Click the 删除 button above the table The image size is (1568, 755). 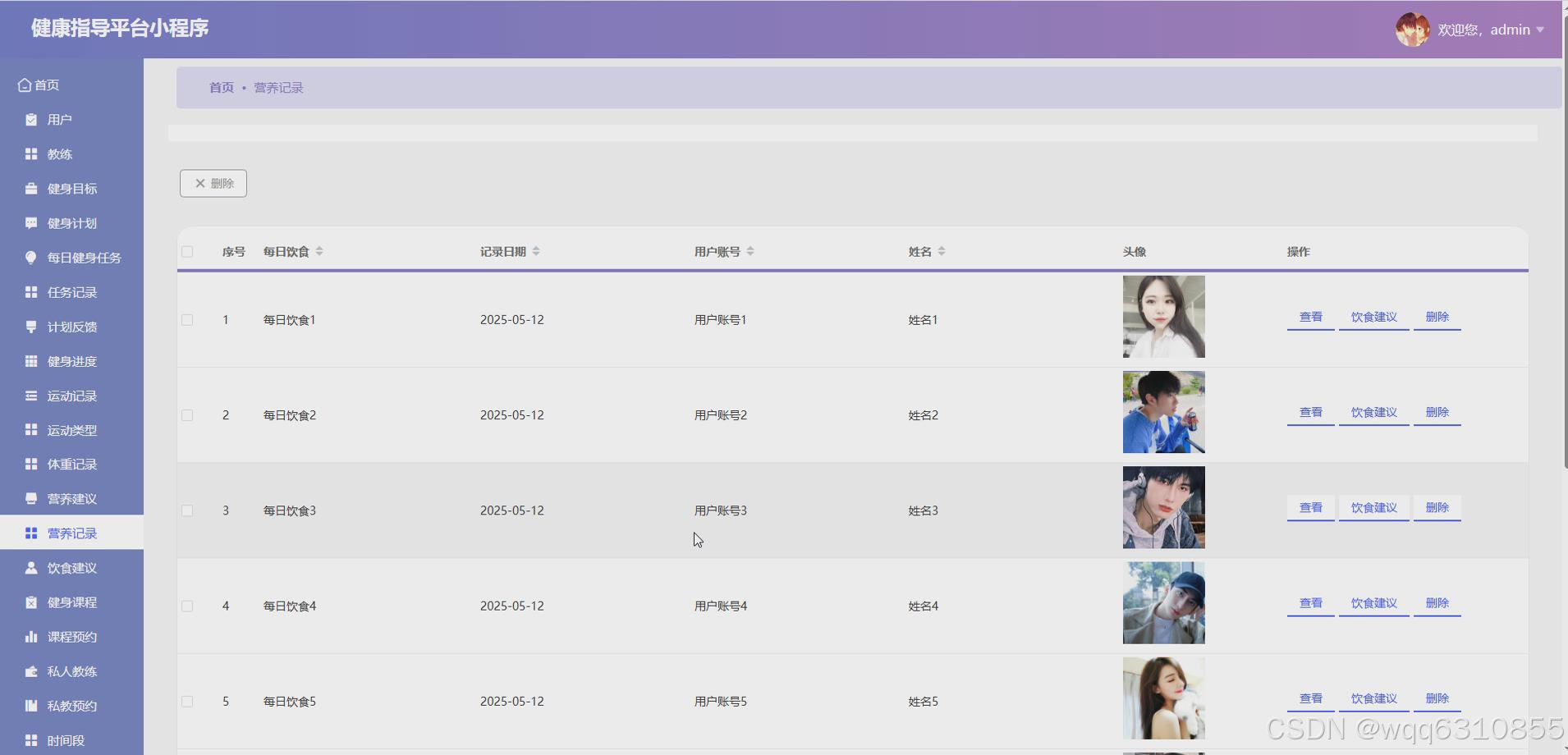tap(213, 183)
